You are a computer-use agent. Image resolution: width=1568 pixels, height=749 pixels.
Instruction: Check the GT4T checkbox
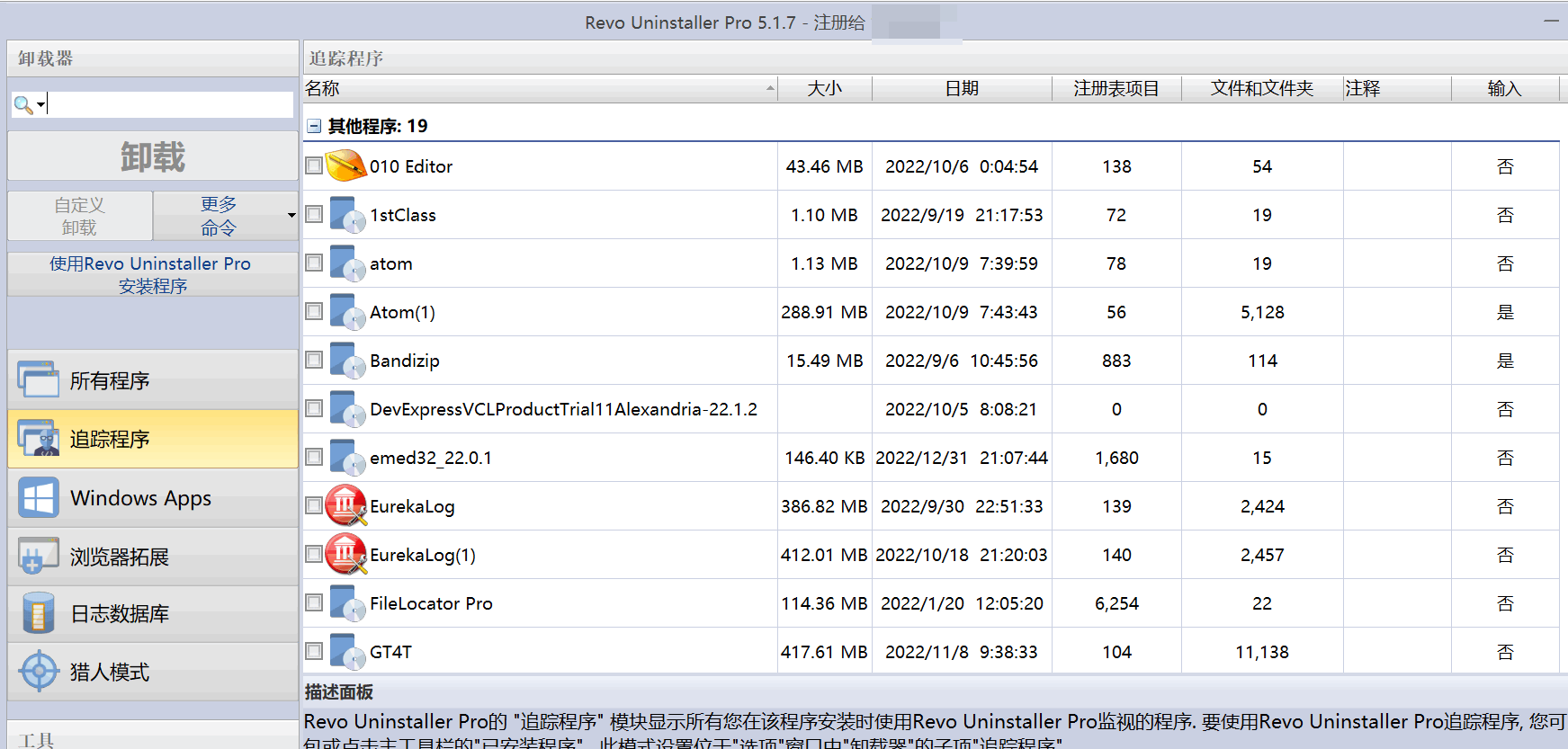[314, 651]
